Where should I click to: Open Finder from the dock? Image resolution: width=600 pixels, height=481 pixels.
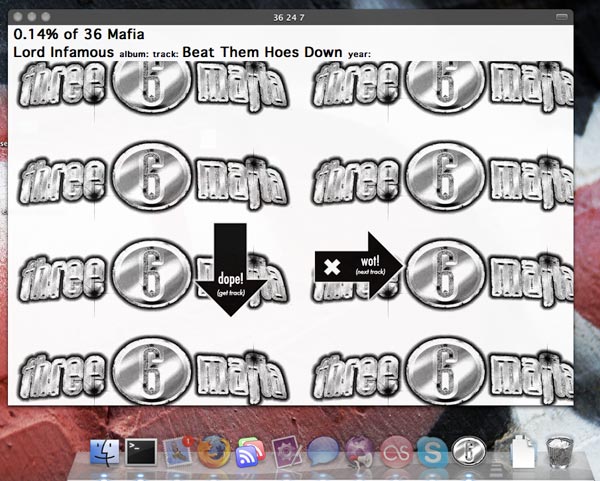104,452
